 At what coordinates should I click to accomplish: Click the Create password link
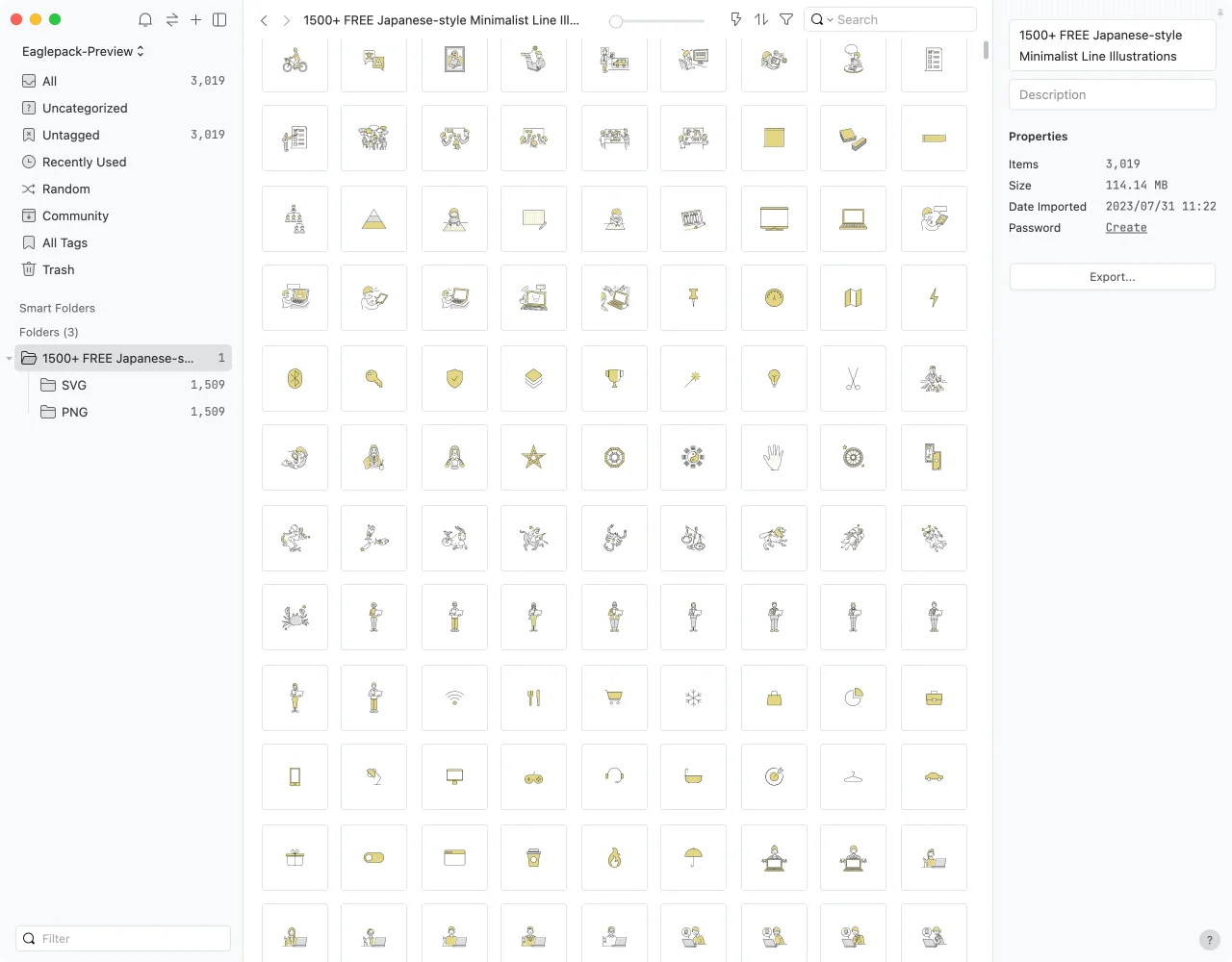[x=1125, y=228]
